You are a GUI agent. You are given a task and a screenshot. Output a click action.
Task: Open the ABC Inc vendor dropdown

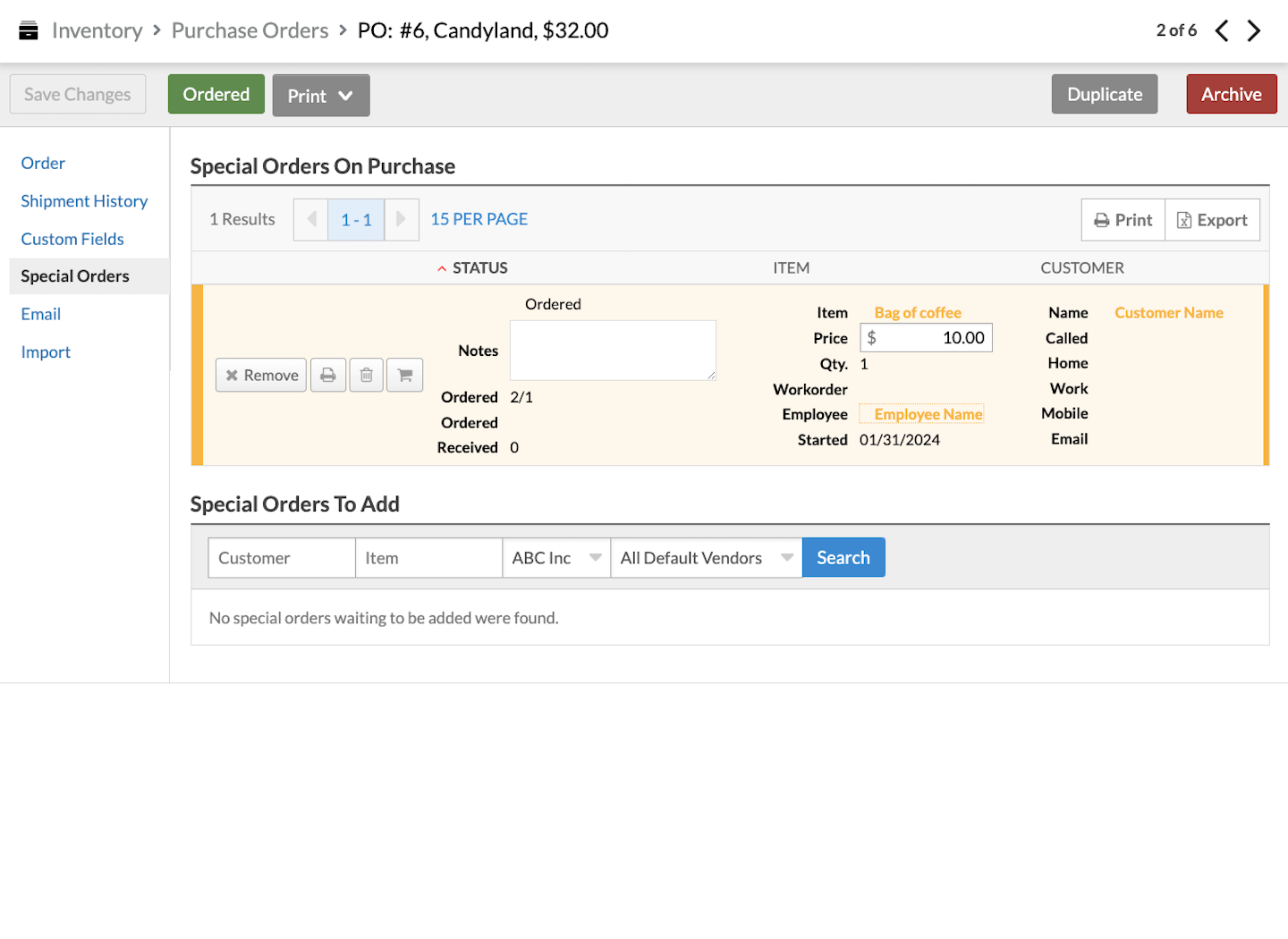pos(555,558)
